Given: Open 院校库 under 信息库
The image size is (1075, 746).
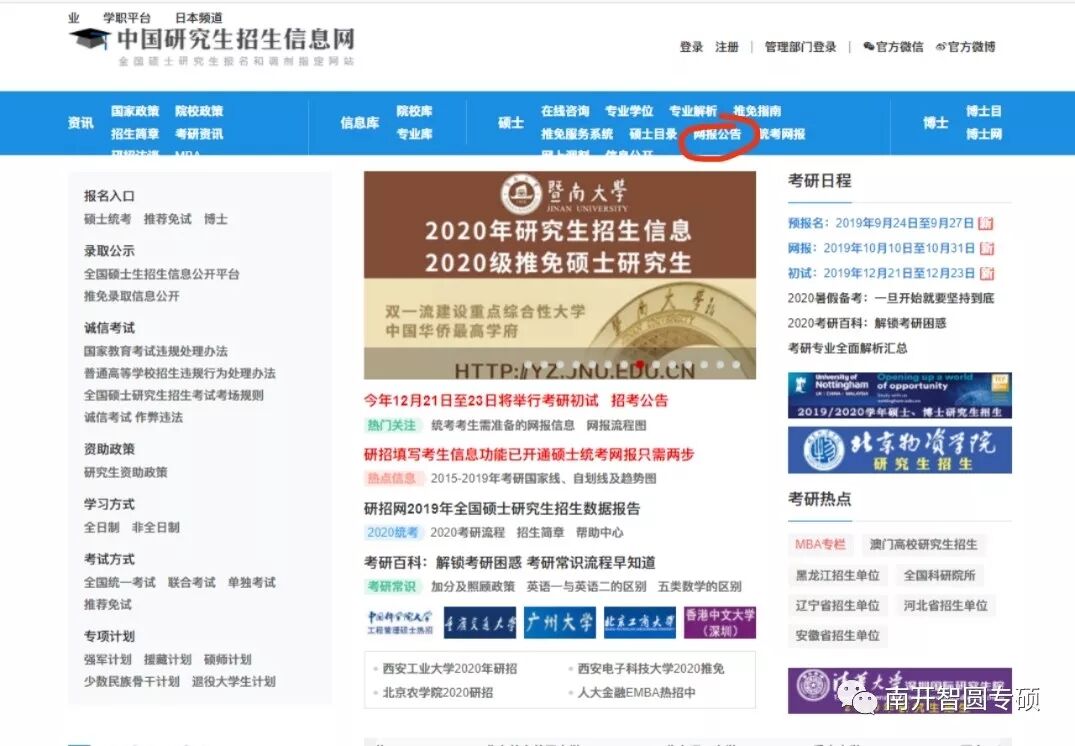Looking at the screenshot, I should point(414,111).
